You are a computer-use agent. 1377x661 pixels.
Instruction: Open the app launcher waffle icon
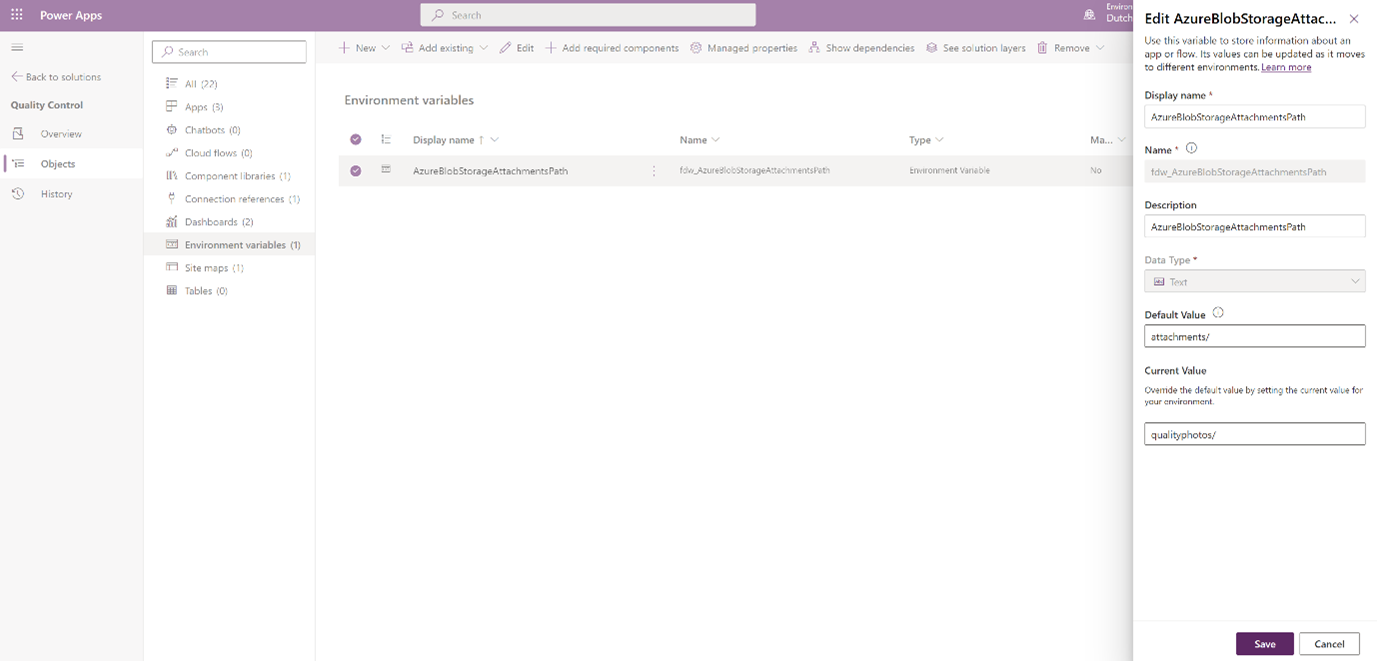17,15
